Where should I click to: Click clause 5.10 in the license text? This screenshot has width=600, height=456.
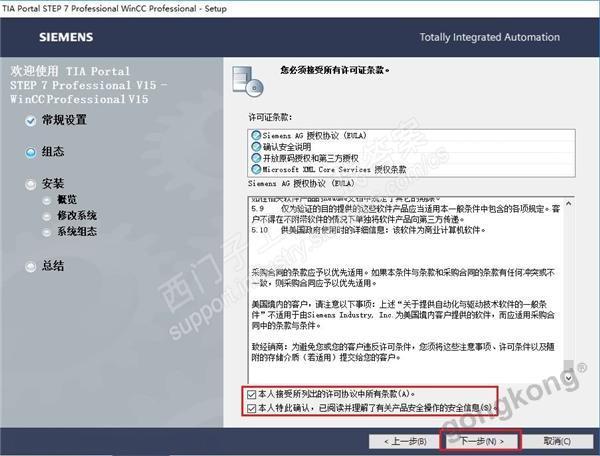[368, 230]
